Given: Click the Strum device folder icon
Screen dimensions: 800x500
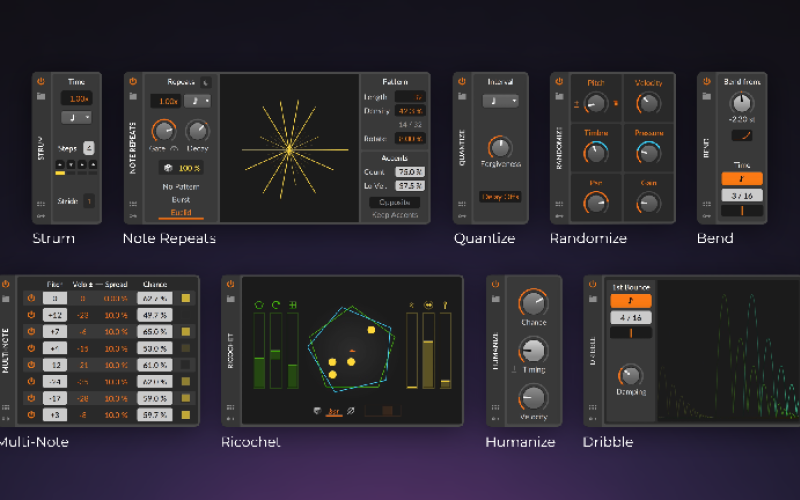Looking at the screenshot, I should (41, 97).
